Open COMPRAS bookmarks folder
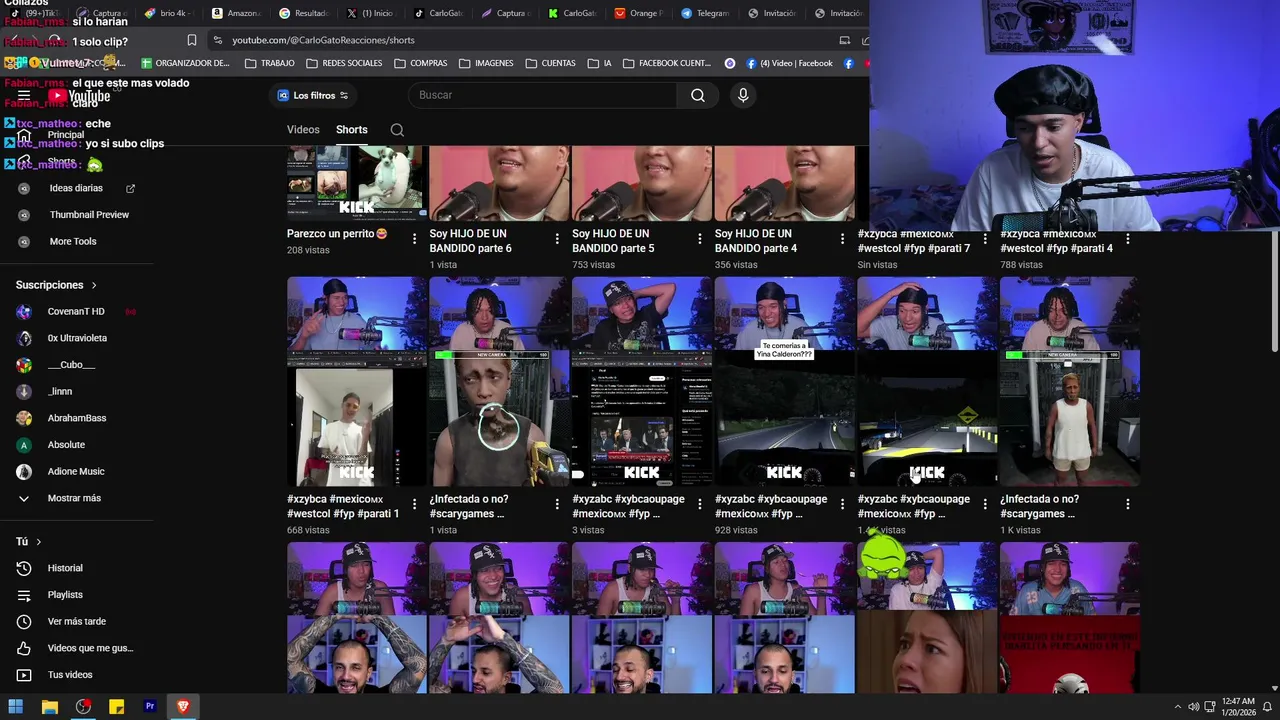 (420, 63)
